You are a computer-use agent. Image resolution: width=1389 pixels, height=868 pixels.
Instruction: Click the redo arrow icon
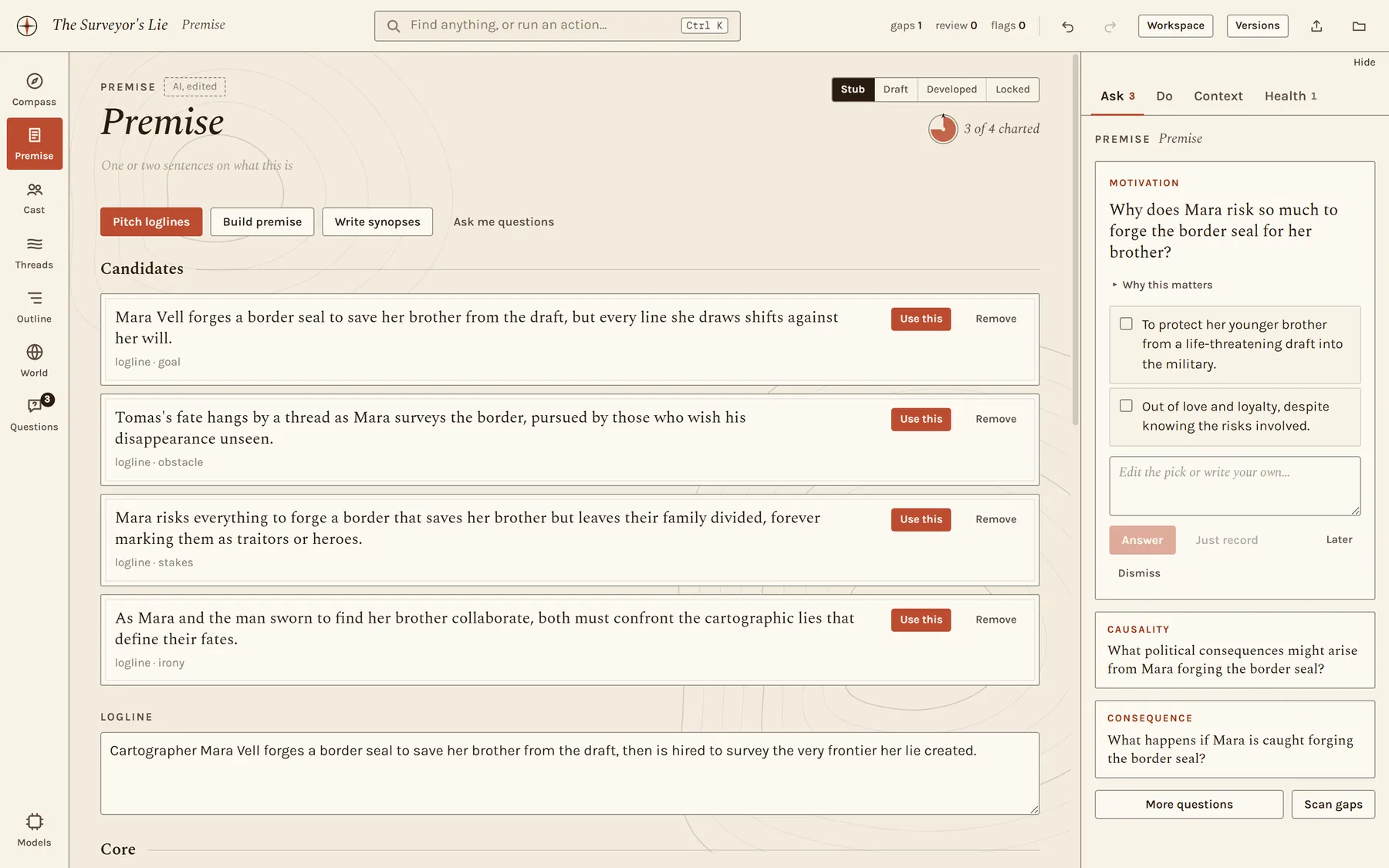point(1110,26)
